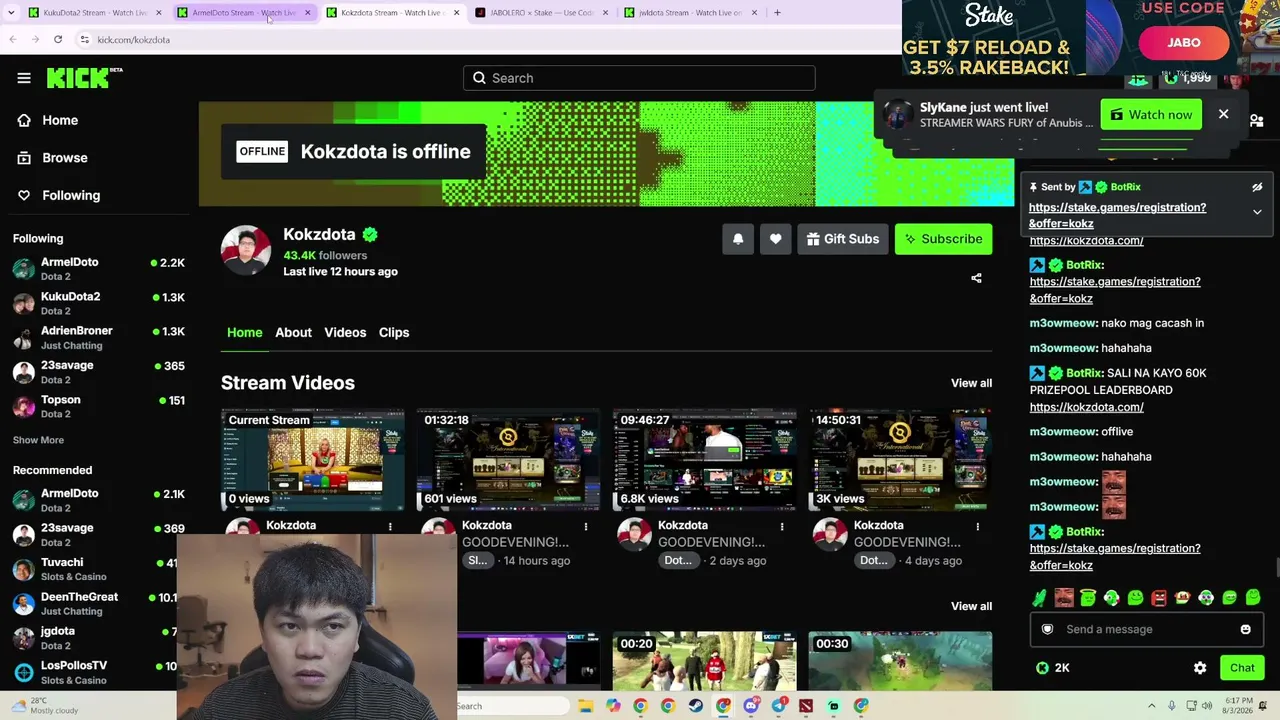Expand followed channels with Show More
Image resolution: width=1280 pixels, height=720 pixels.
(x=38, y=440)
